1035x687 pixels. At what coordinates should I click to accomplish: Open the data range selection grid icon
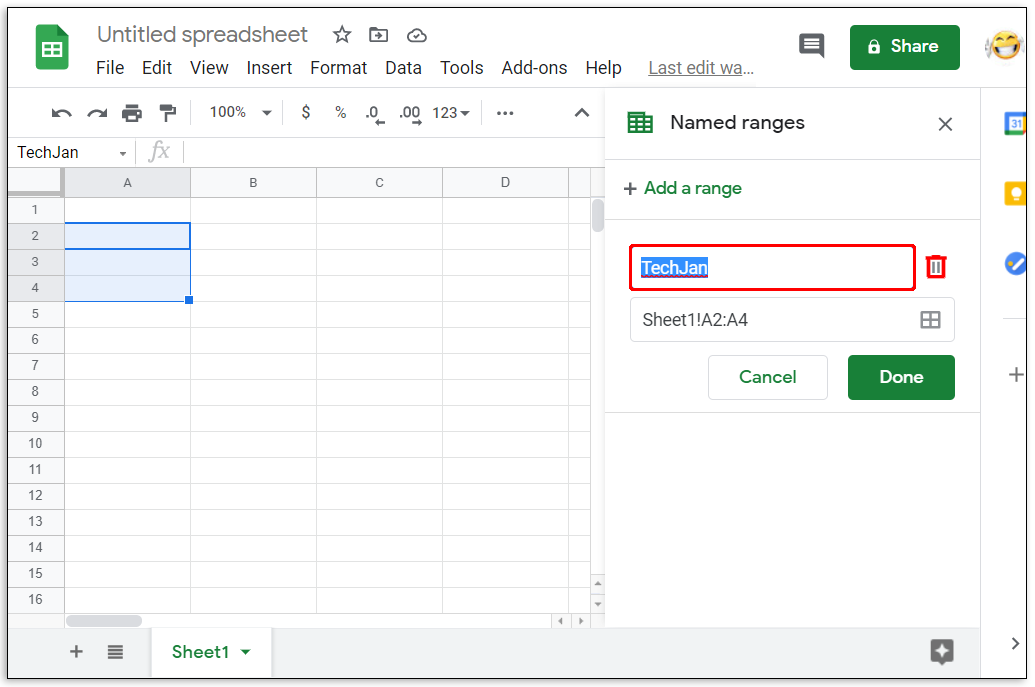tap(930, 319)
